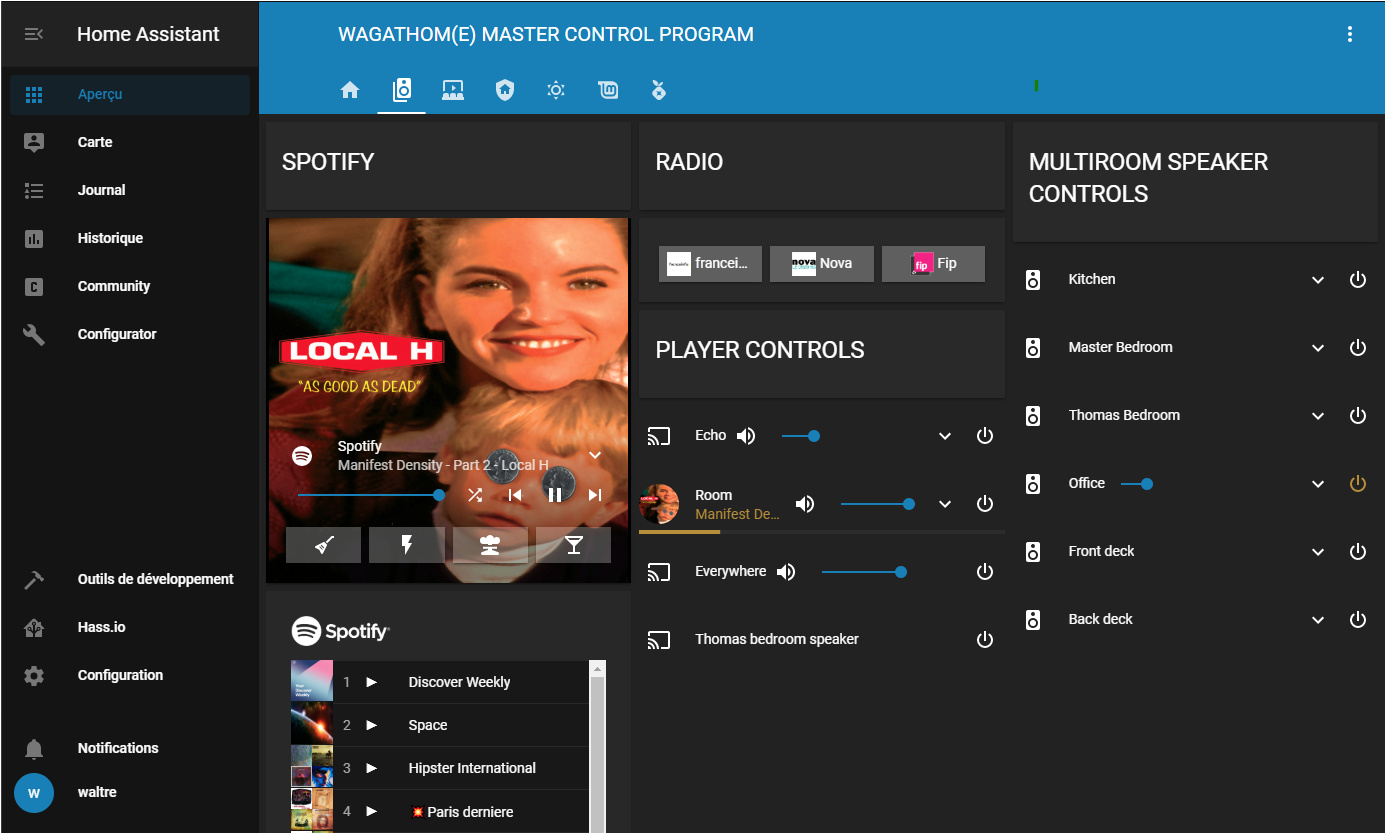Turn off the Office speaker
The width and height of the screenshot is (1385, 833).
click(1358, 484)
